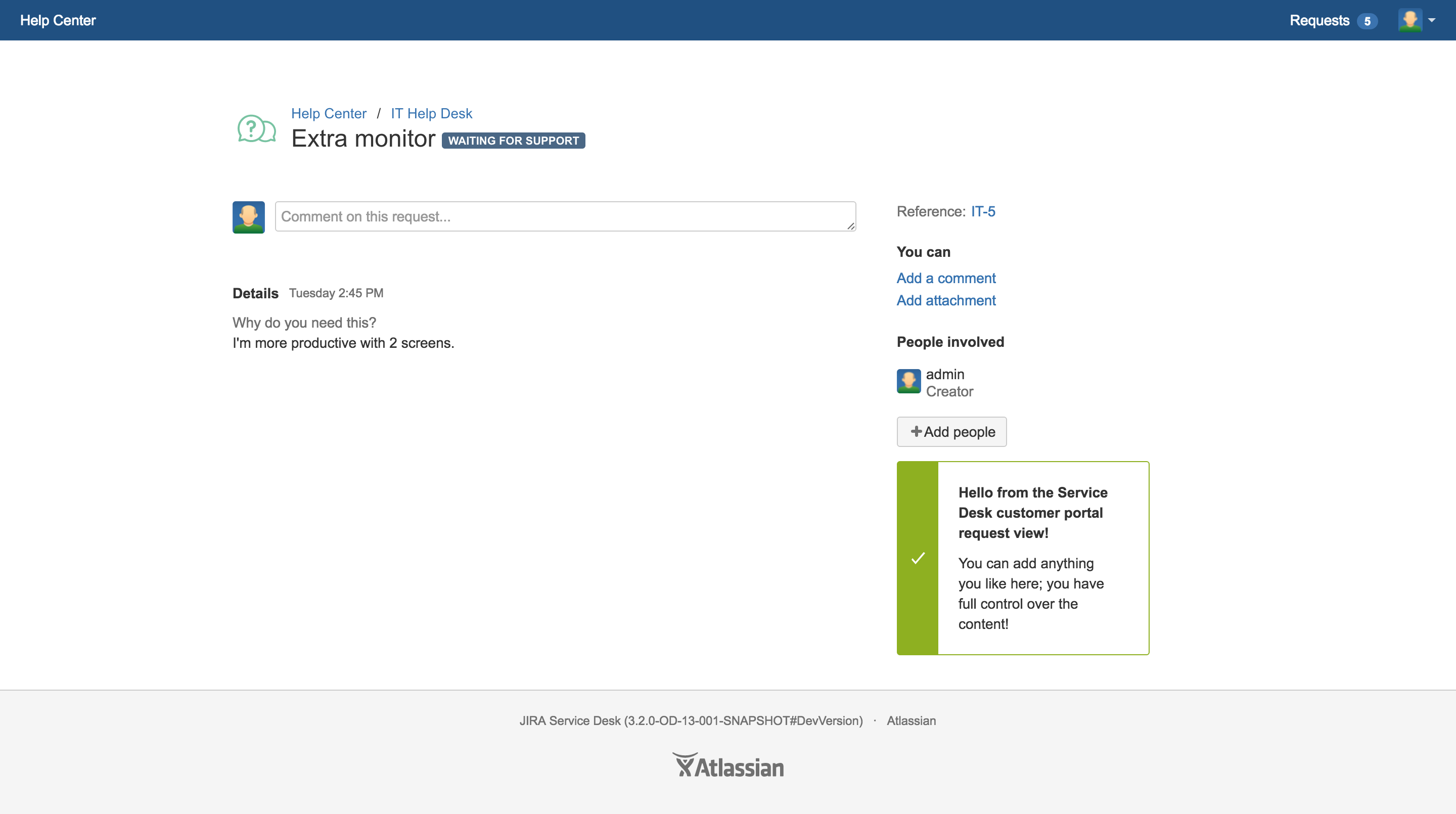Focus the Comment on this request field
This screenshot has width=1456, height=814.
[565, 216]
